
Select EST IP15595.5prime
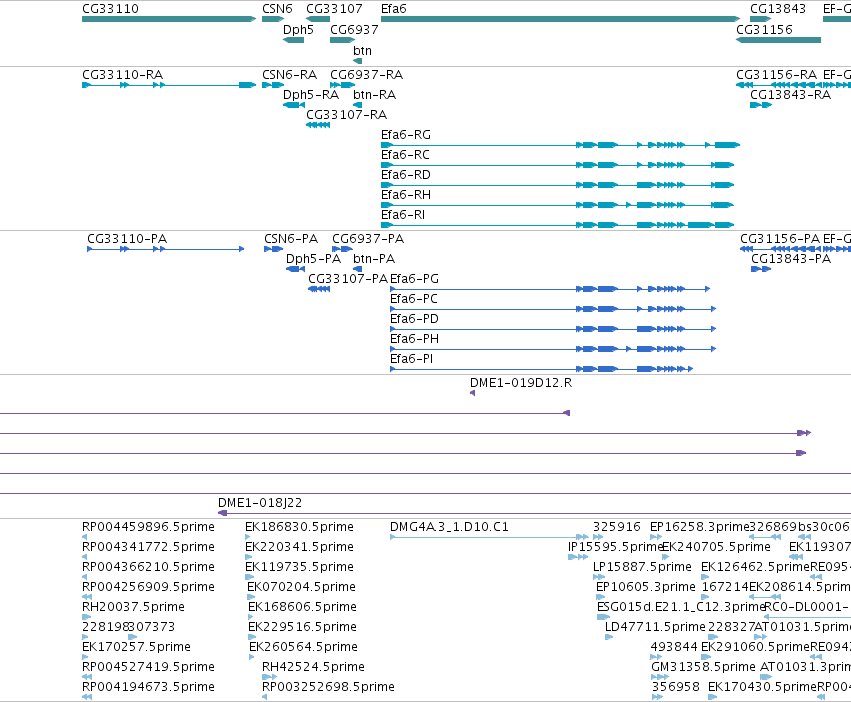(x=577, y=557)
